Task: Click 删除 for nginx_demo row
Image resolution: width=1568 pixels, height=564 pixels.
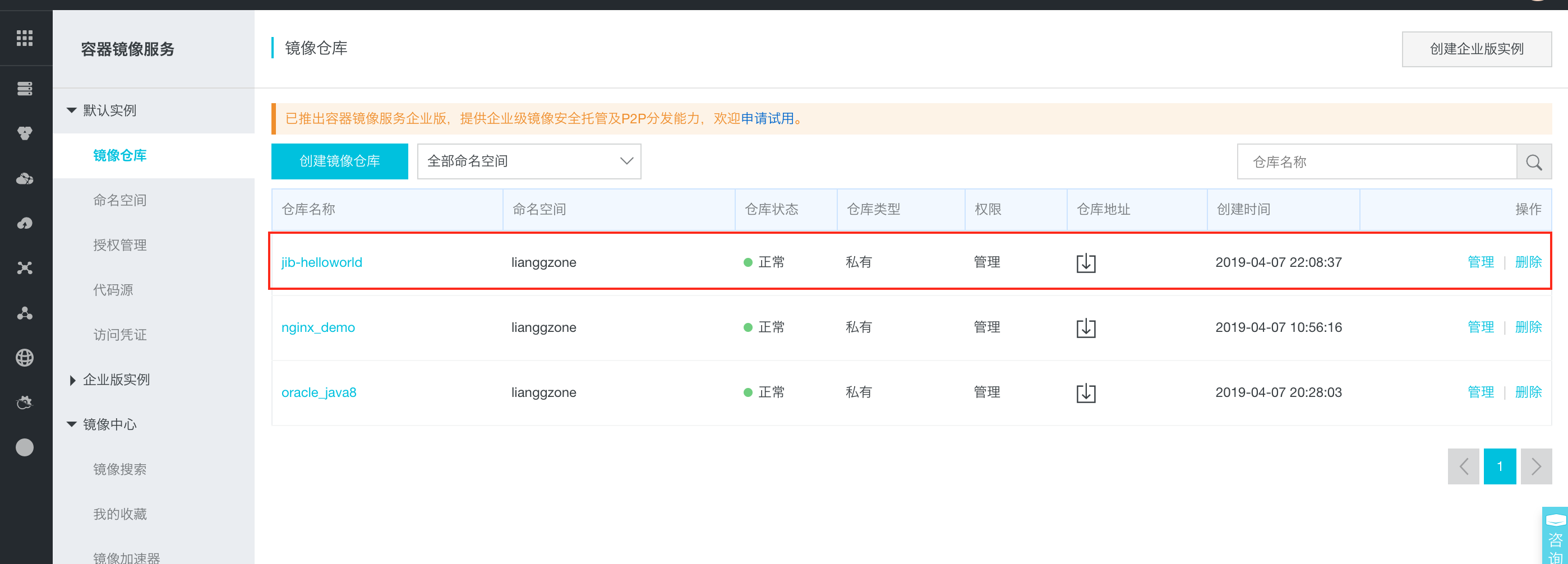Action: (1528, 327)
